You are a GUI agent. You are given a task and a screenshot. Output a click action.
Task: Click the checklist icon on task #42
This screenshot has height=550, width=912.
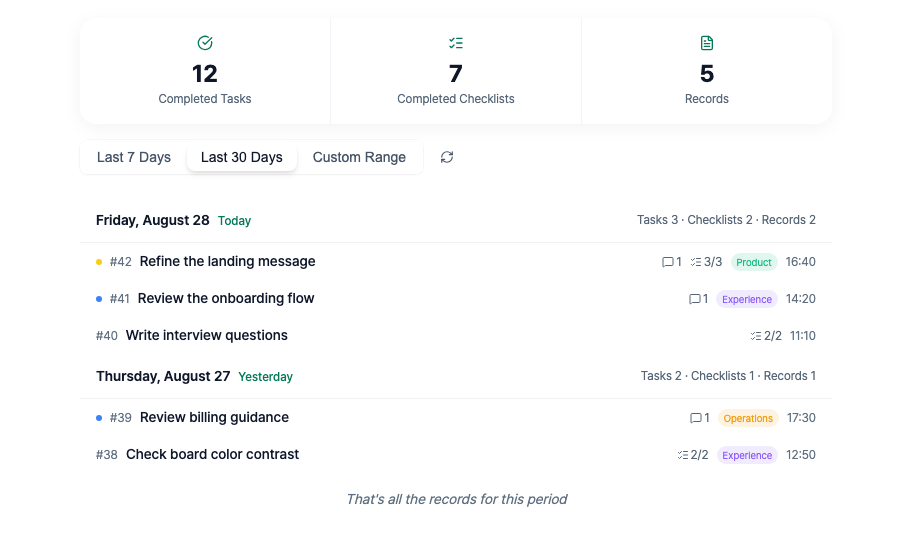pos(696,262)
